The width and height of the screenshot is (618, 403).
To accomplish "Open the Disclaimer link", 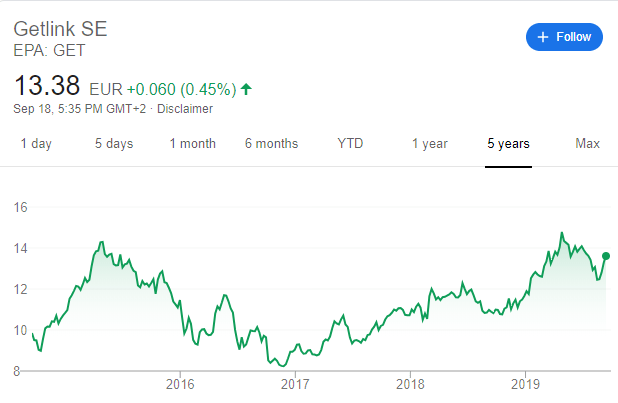I will (x=185, y=109).
